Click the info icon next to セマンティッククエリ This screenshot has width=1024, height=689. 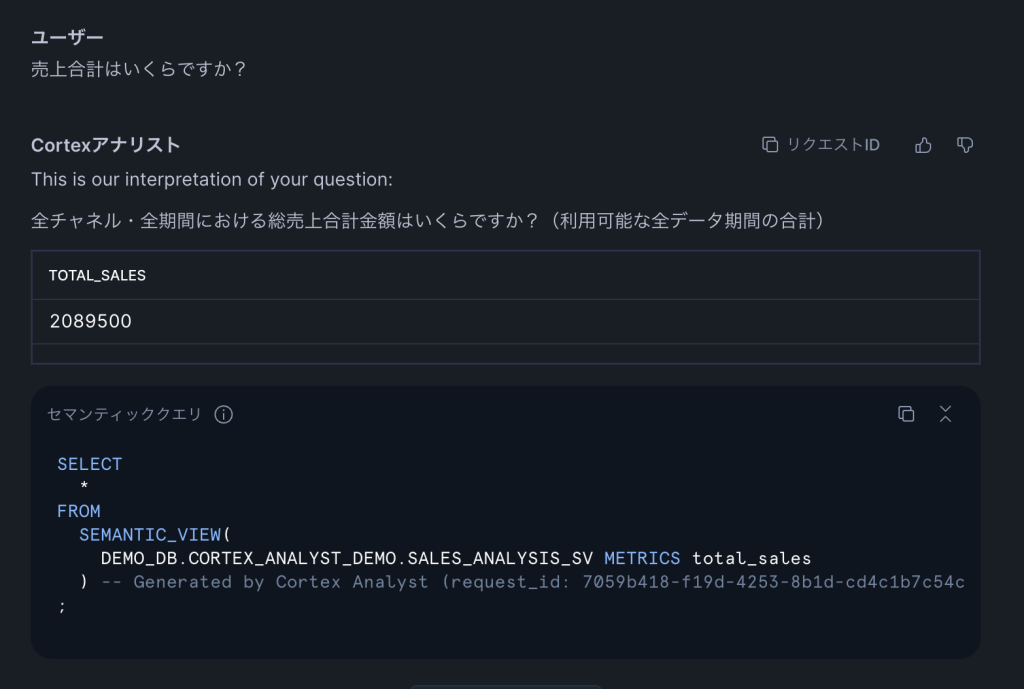[224, 414]
